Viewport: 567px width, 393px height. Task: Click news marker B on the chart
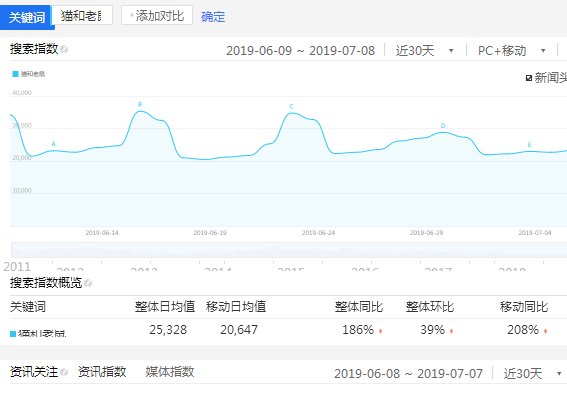tap(140, 104)
